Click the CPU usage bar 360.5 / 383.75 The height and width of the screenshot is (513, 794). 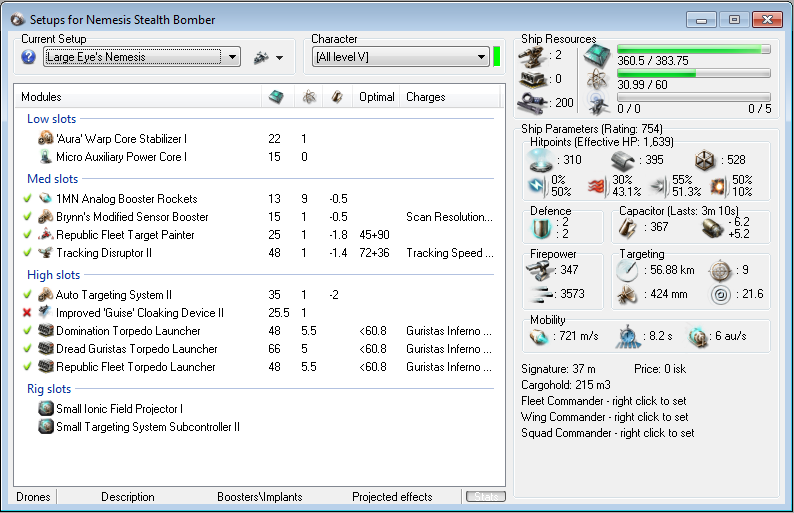coord(694,49)
